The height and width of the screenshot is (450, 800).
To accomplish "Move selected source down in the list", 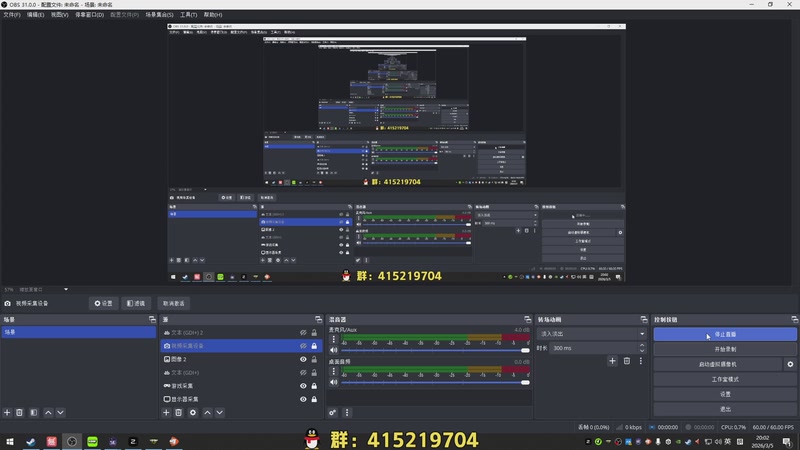I will point(219,412).
